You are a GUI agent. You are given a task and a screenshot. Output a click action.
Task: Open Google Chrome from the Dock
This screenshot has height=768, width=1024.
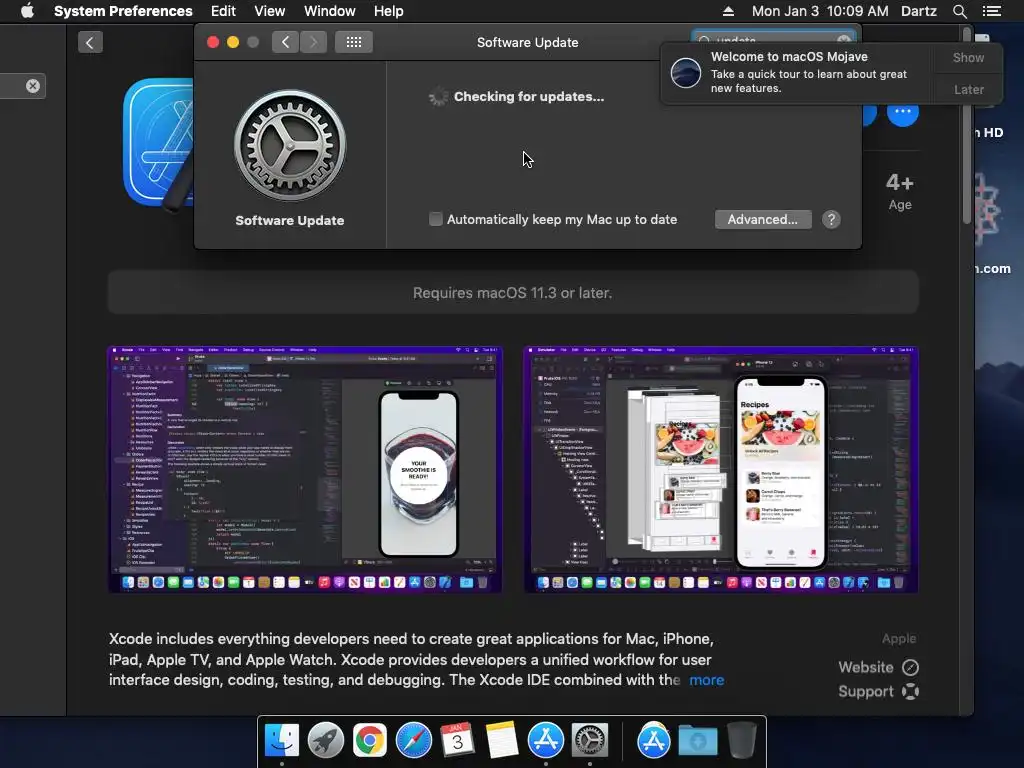click(370, 741)
